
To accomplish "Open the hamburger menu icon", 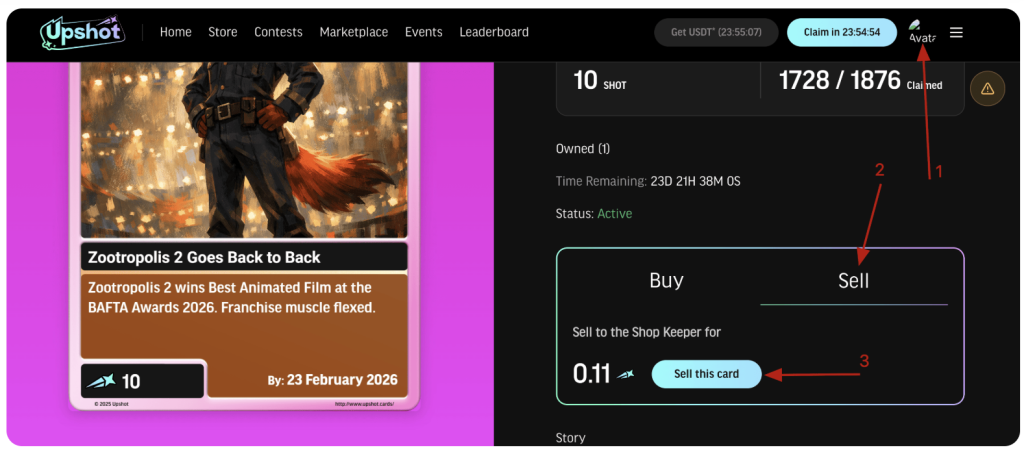I will (956, 32).
